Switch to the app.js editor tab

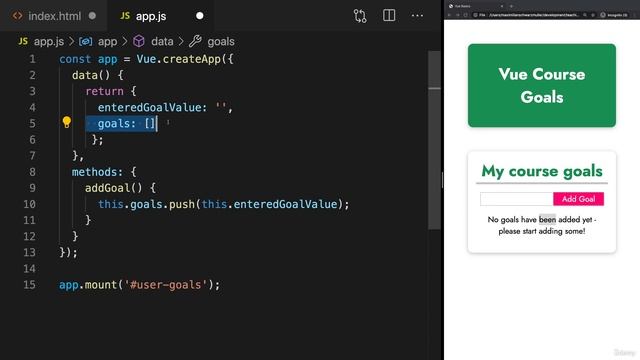(161, 16)
